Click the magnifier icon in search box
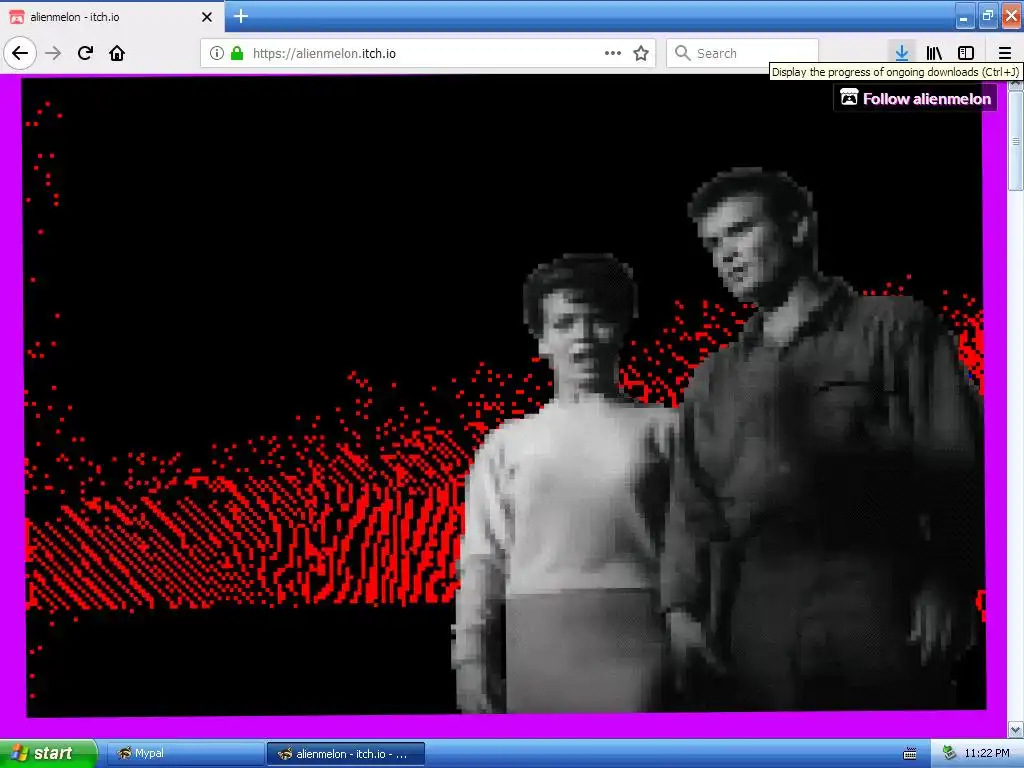Viewport: 1024px width, 768px height. pyautogui.click(x=682, y=53)
